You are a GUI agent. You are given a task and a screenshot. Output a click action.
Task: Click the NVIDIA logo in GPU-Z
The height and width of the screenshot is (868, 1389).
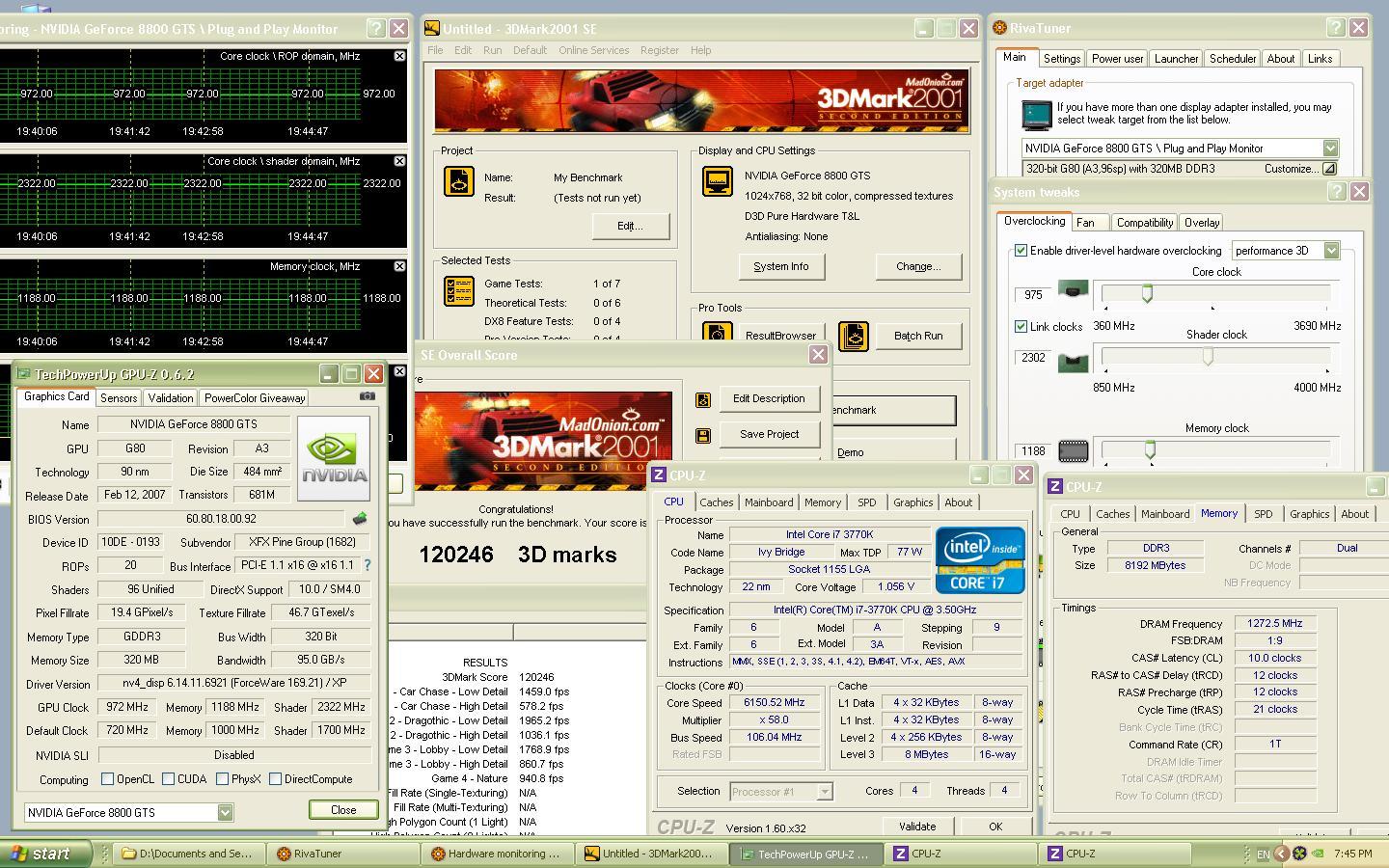click(334, 458)
